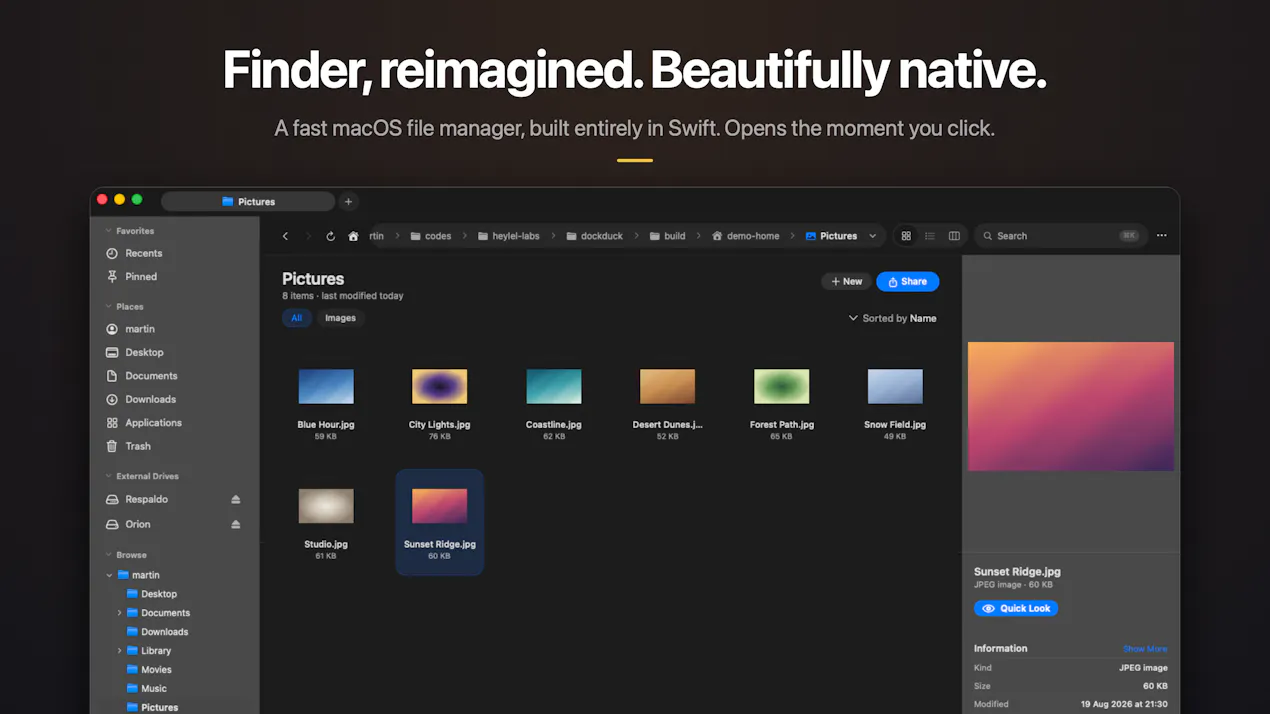Click the Search field

[1061, 236]
